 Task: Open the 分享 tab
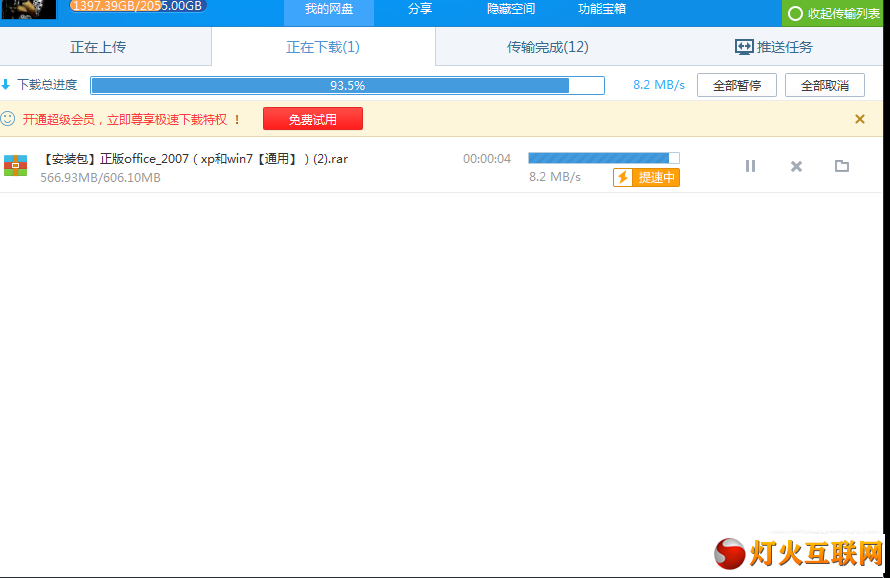pyautogui.click(x=420, y=9)
